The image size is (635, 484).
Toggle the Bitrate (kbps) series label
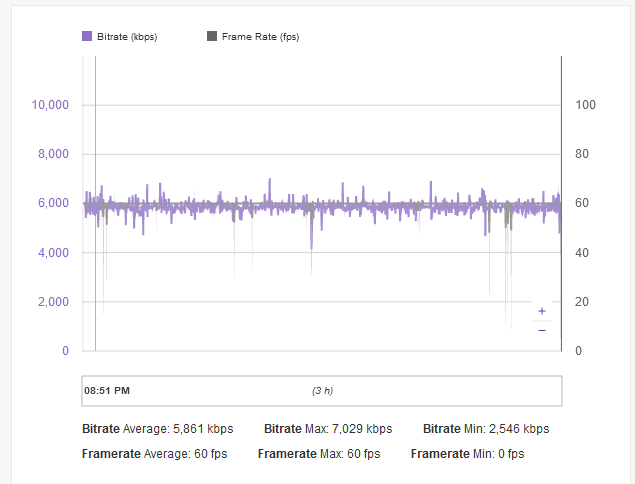[126, 37]
